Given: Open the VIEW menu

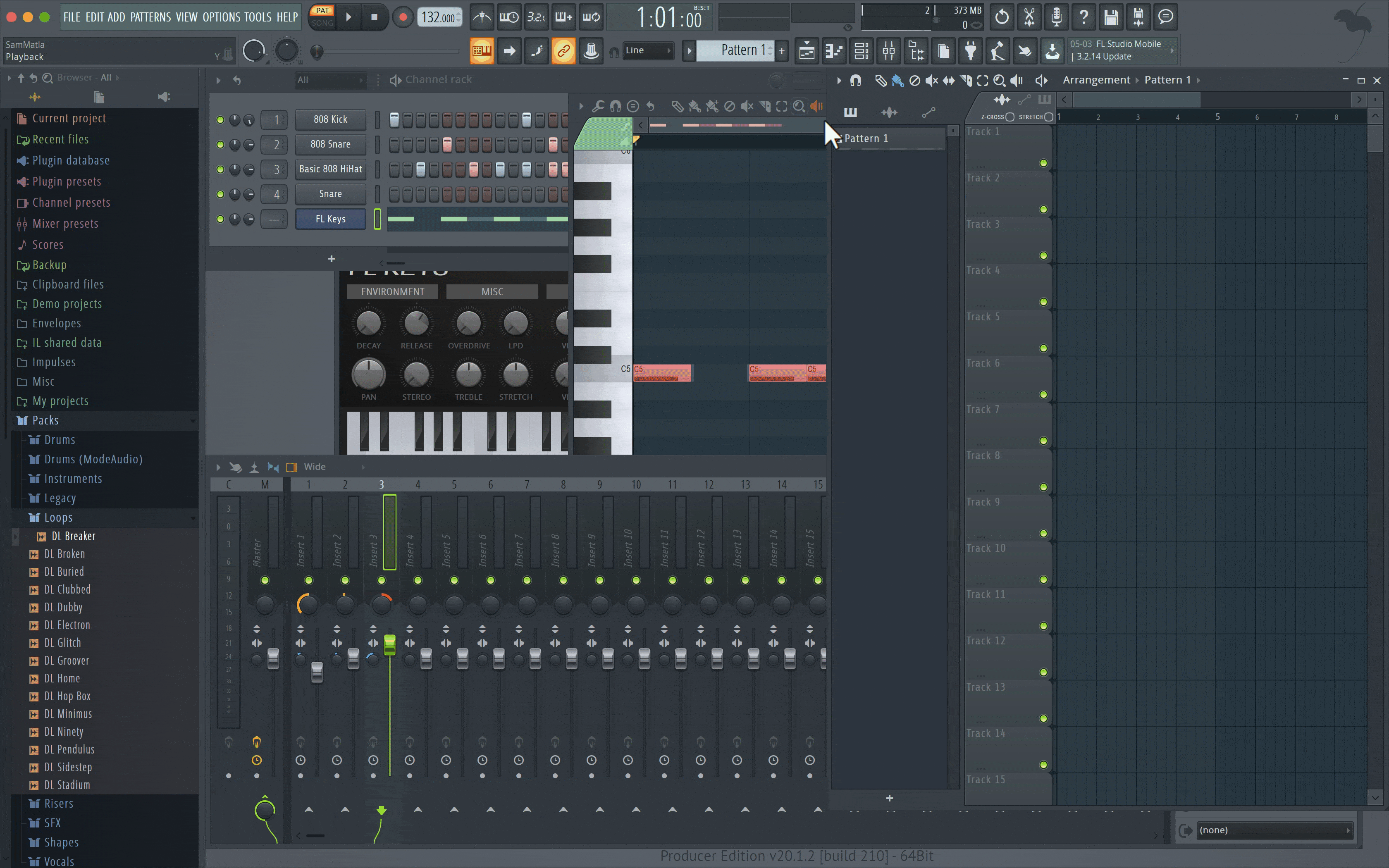Looking at the screenshot, I should tap(186, 17).
